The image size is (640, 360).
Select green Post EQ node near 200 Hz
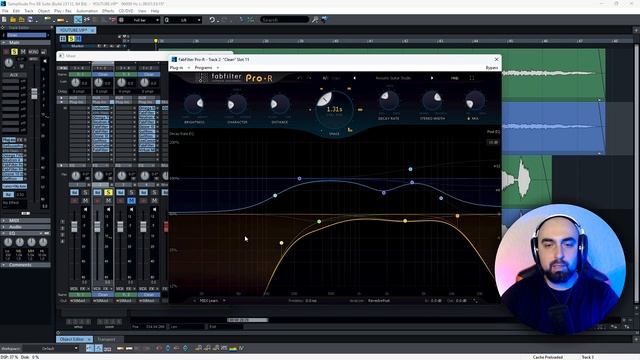319,222
